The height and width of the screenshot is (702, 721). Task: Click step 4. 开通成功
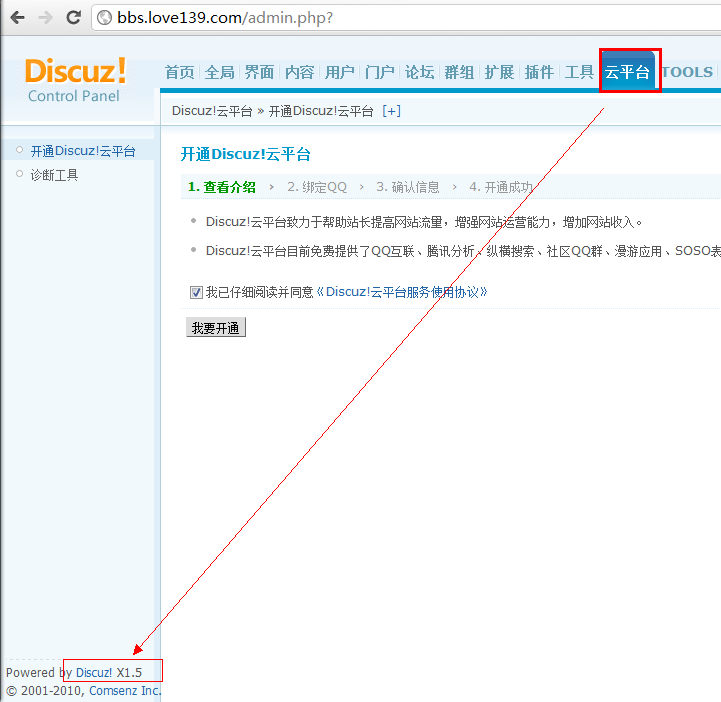pos(501,187)
